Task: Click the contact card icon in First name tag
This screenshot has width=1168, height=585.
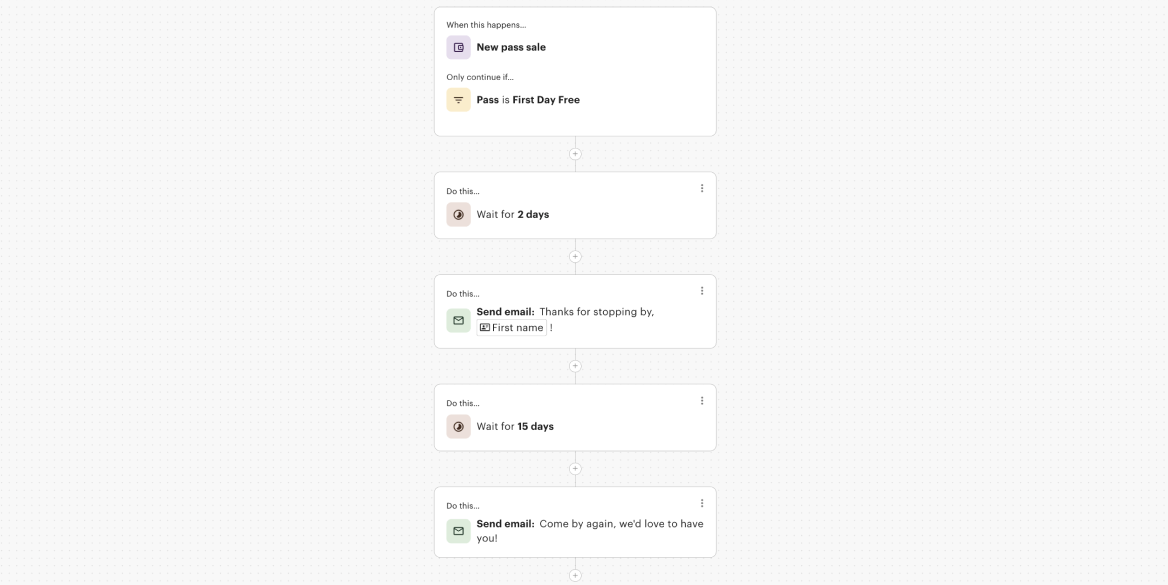Action: tap(484, 328)
